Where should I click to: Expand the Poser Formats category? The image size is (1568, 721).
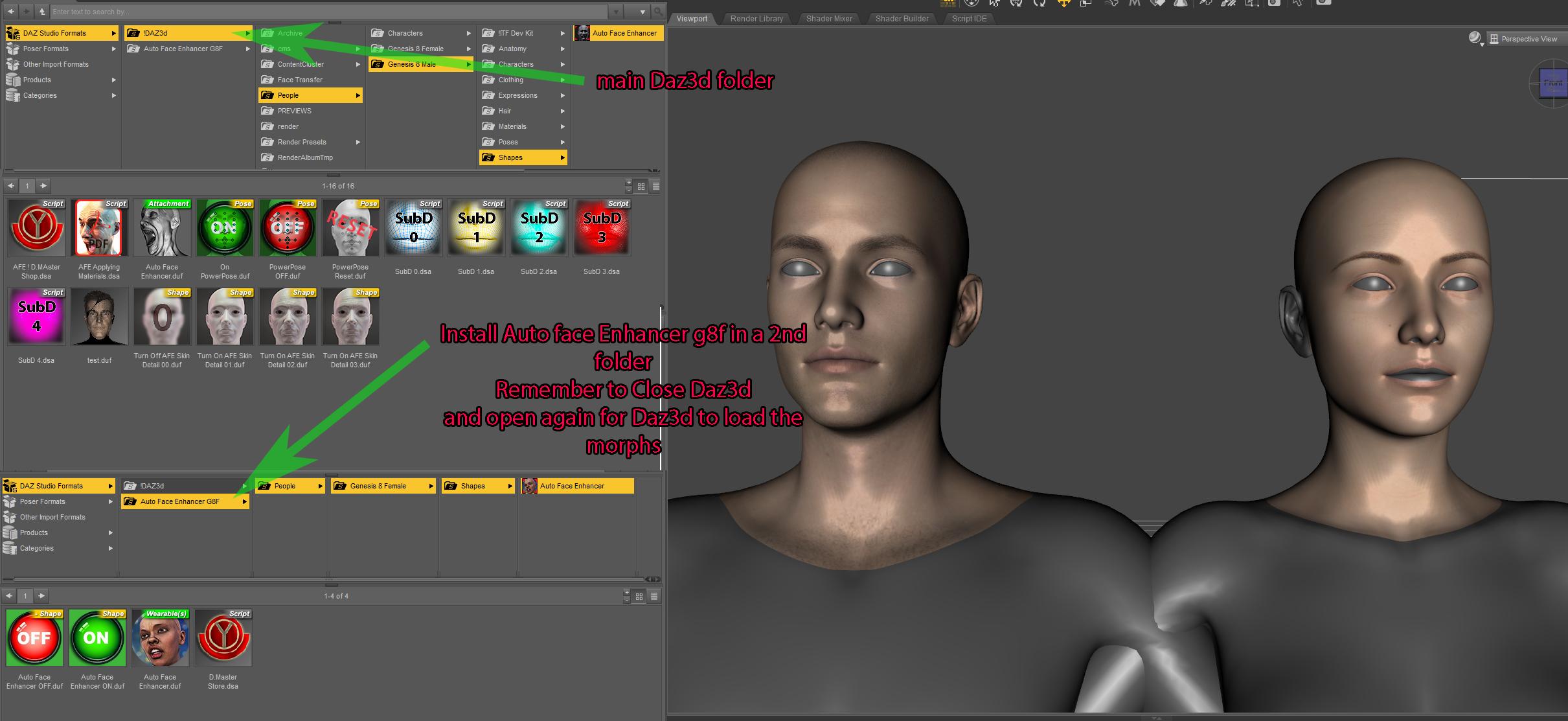(45, 49)
